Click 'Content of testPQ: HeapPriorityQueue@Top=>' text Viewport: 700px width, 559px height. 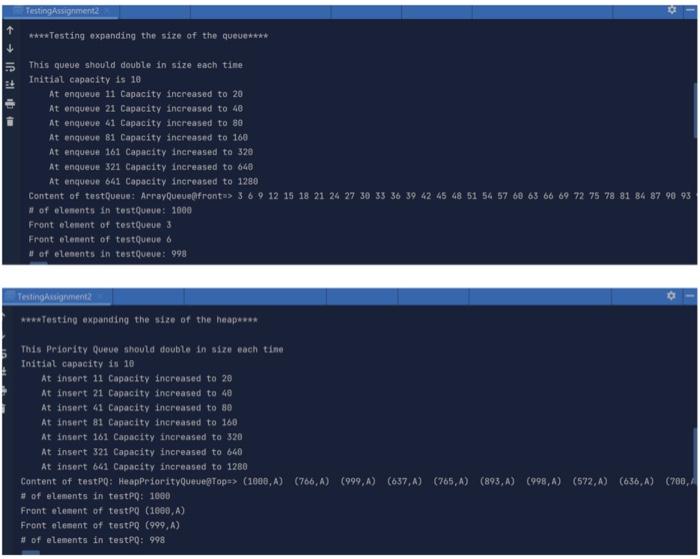pyautogui.click(x=129, y=482)
